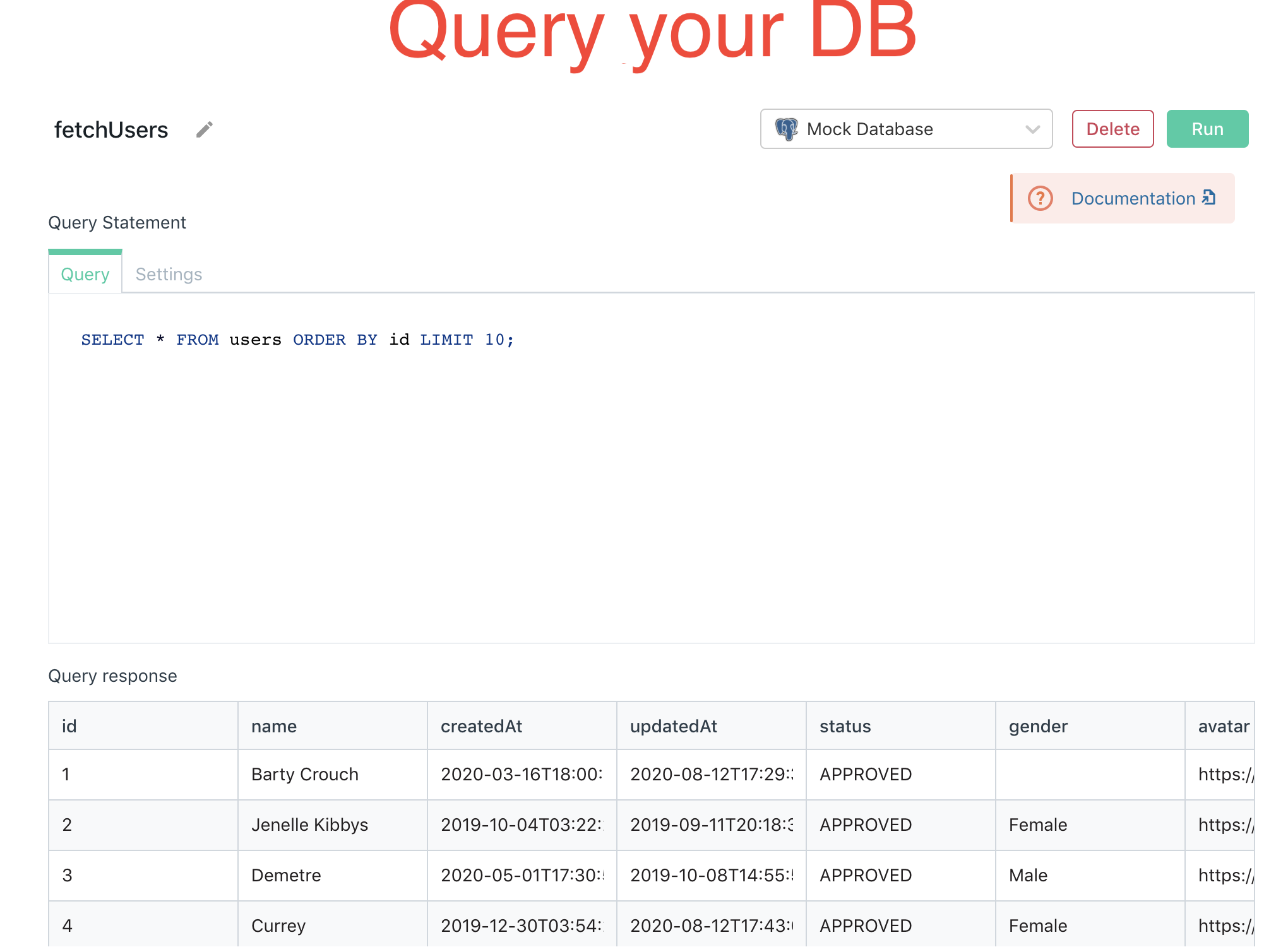Click the PostgreSQL elephant icon
1288x947 pixels.
click(786, 129)
